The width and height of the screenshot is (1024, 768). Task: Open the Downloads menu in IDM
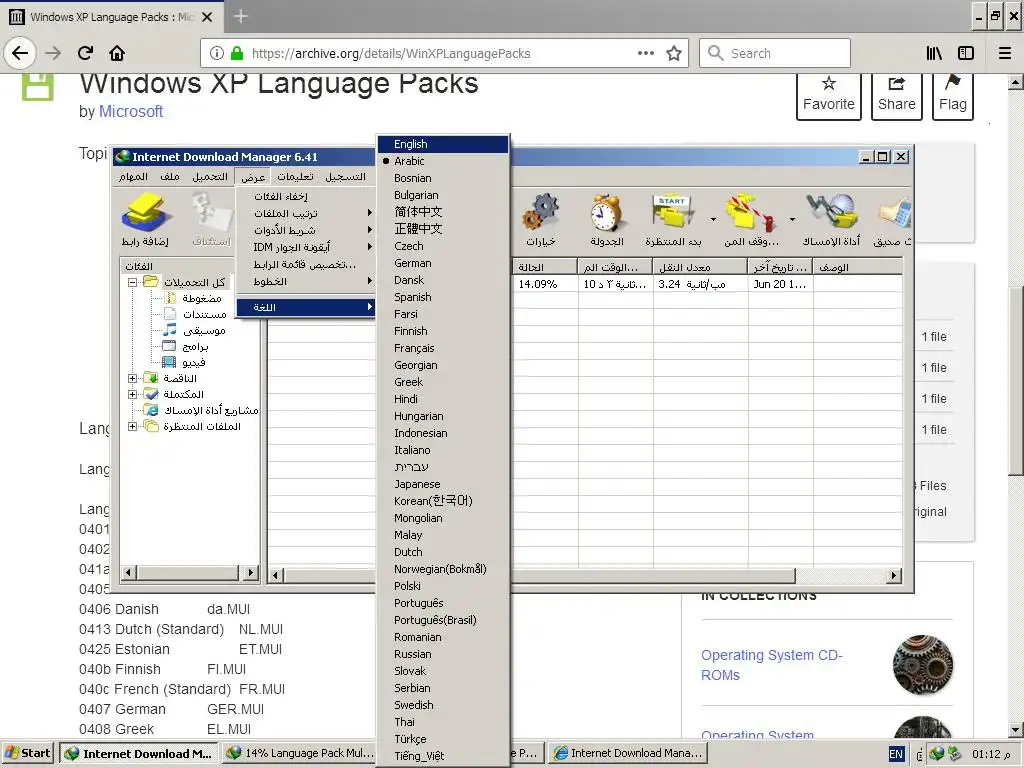[x=210, y=176]
